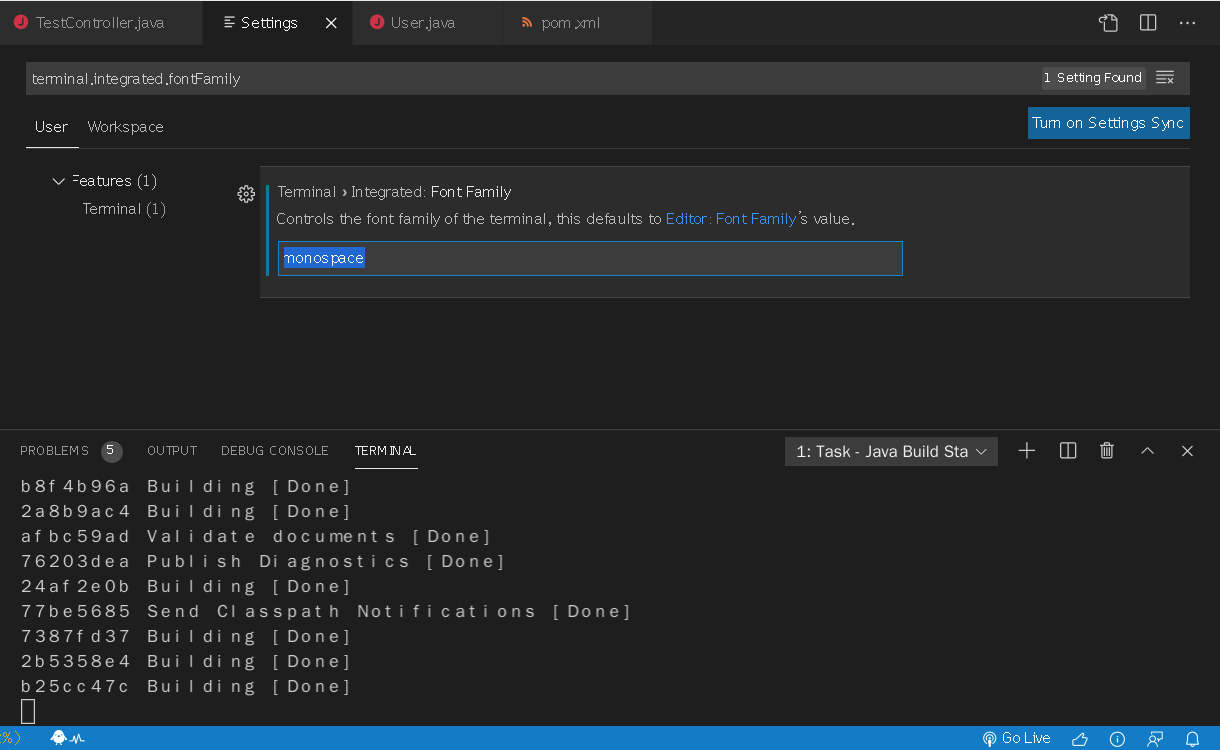Open more editor actions via ellipsis icon
This screenshot has width=1220, height=750.
pyautogui.click(x=1186, y=22)
